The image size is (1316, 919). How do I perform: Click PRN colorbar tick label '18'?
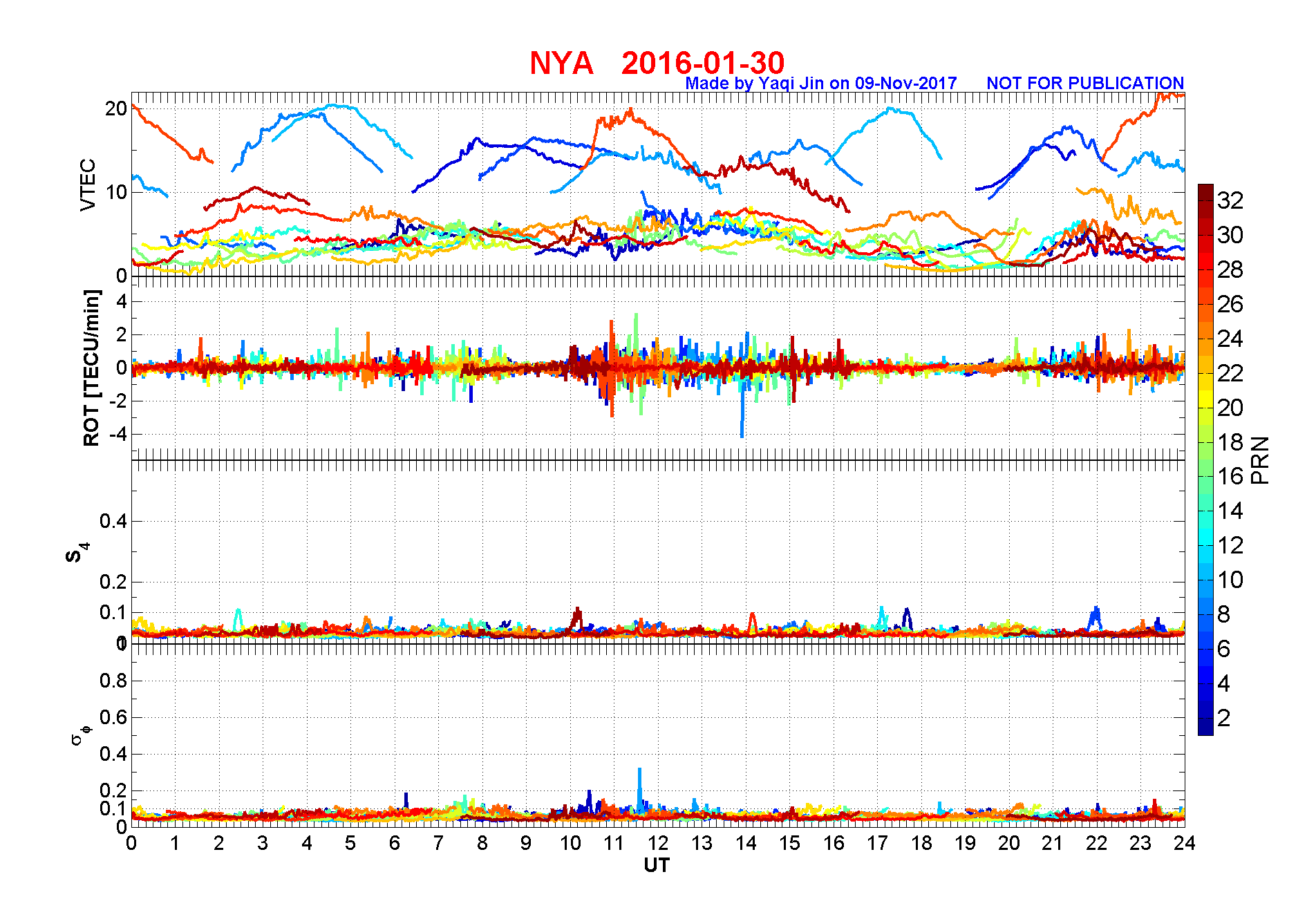pos(1230,442)
